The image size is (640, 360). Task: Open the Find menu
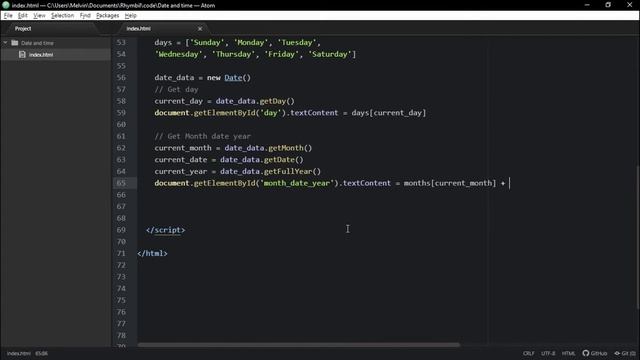click(x=85, y=16)
